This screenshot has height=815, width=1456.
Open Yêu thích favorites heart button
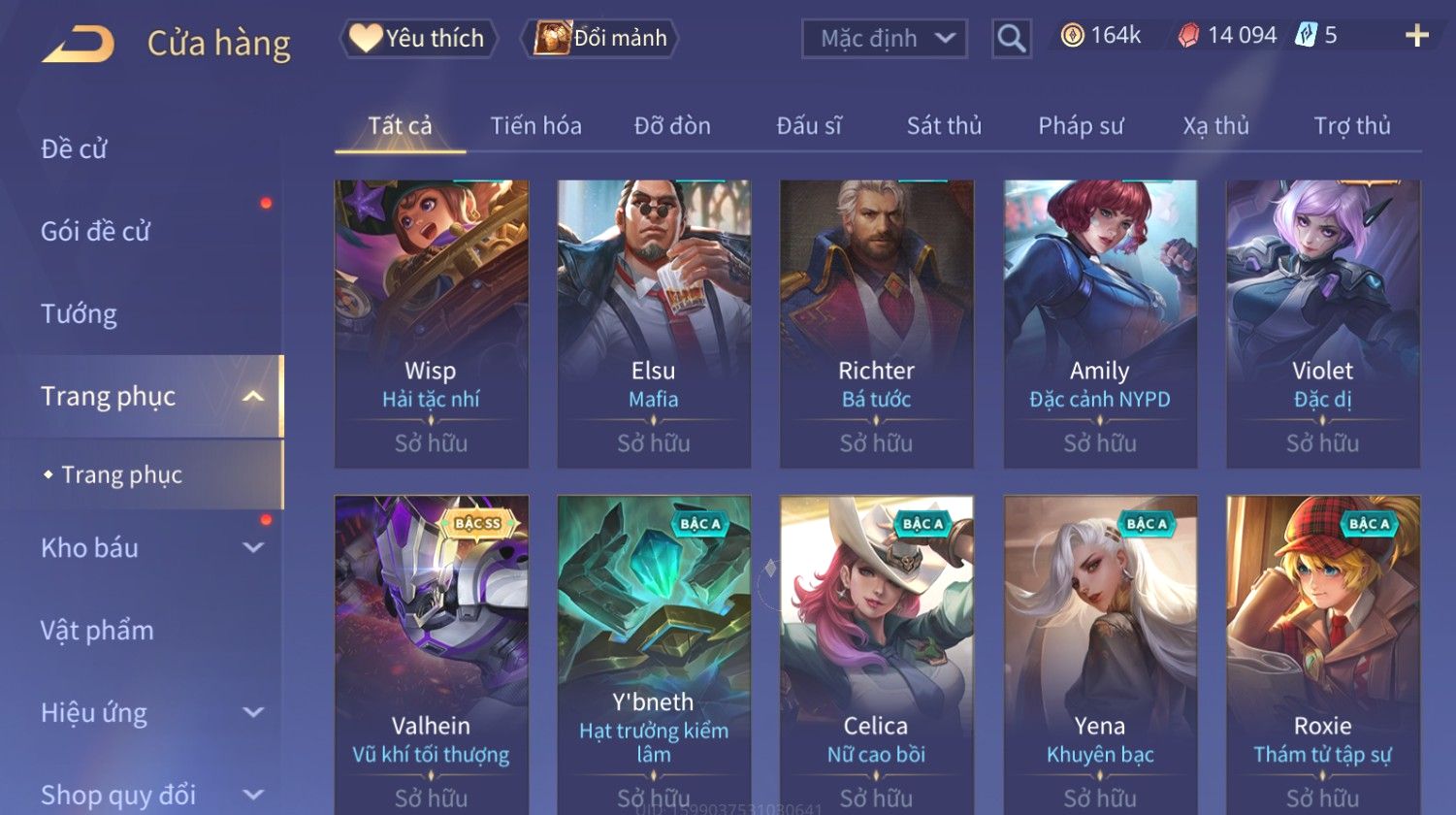tap(418, 38)
